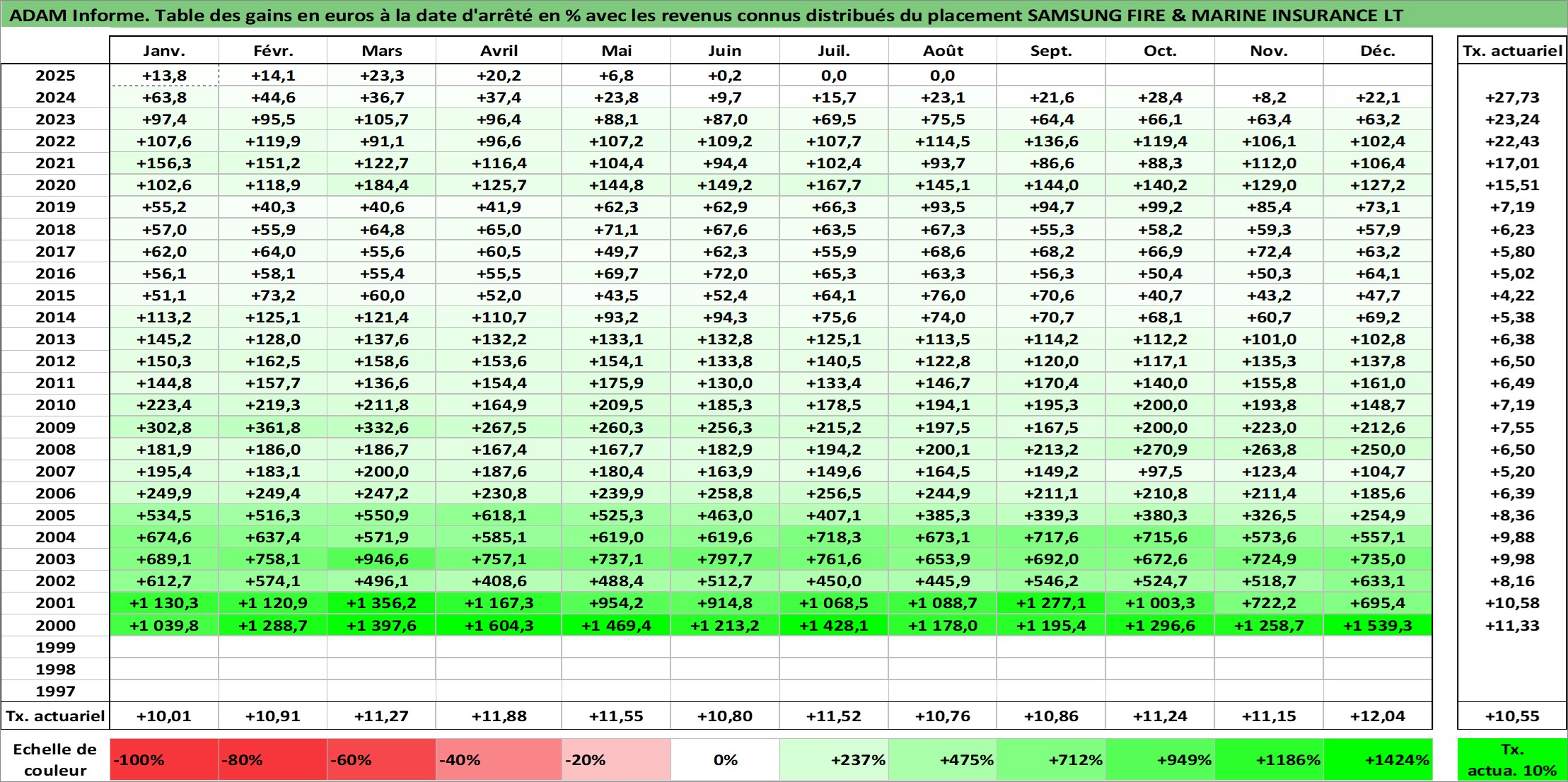Click the 'Janv.' column header

coord(164,50)
